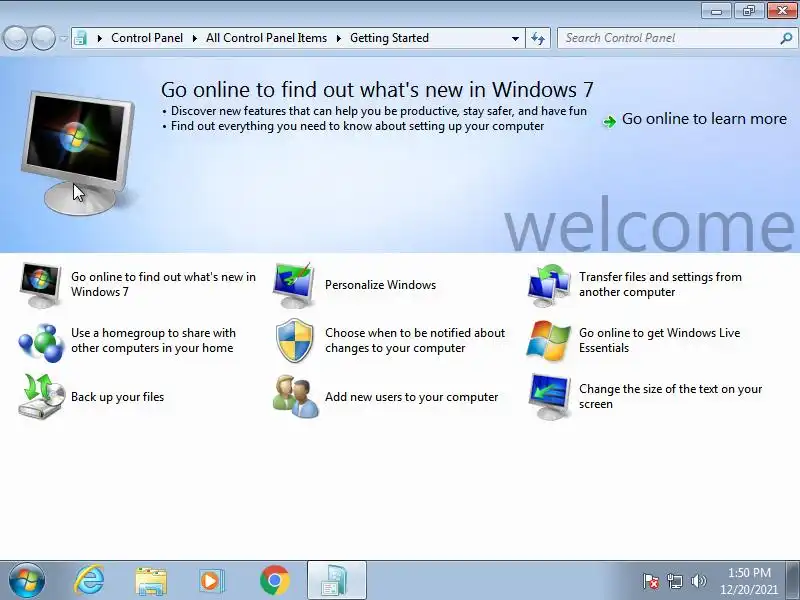Click the green arrow next to Go online to learn more
Viewport: 800px width, 600px height.
(609, 121)
